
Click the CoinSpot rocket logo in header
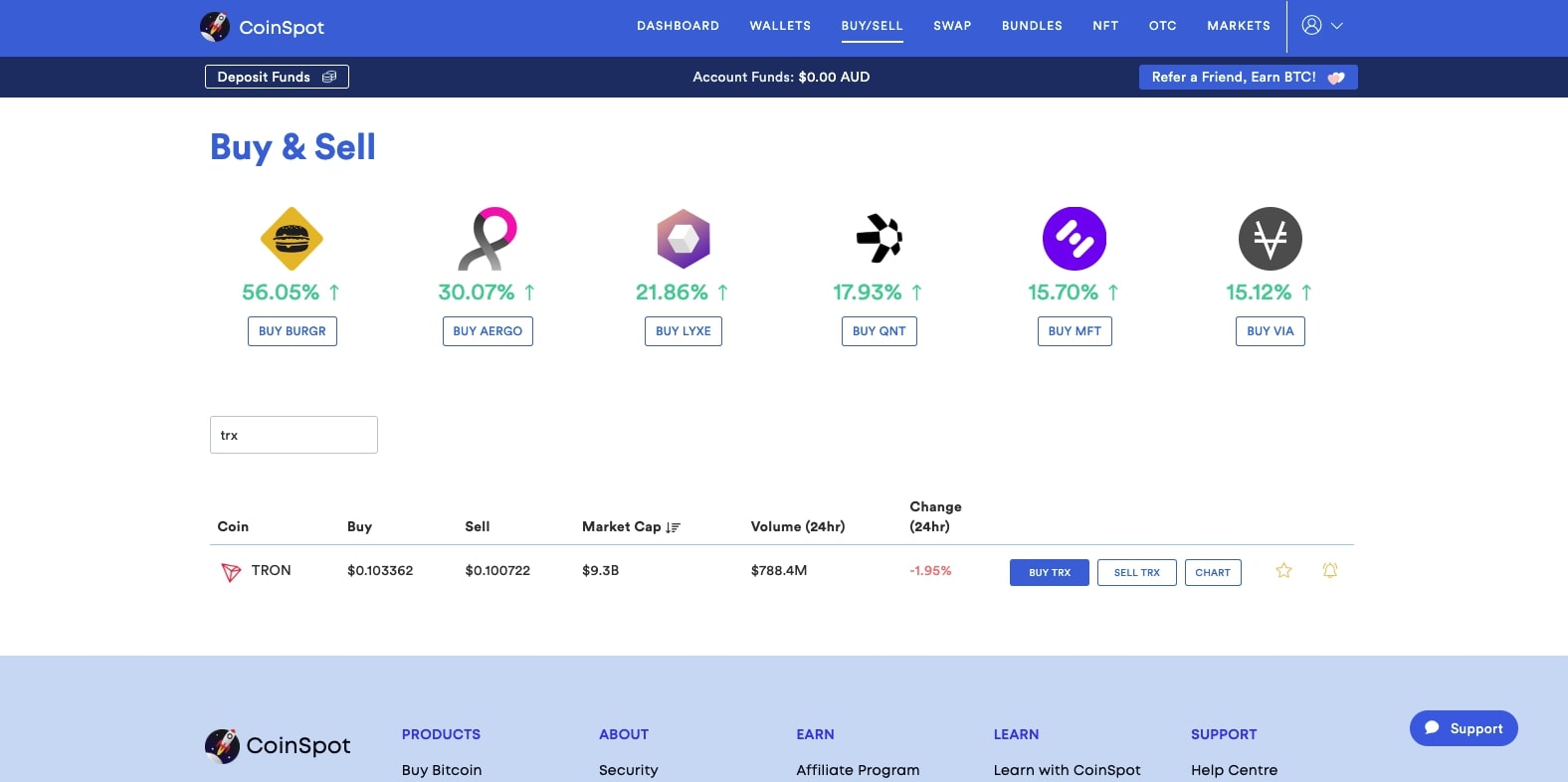coord(215,27)
